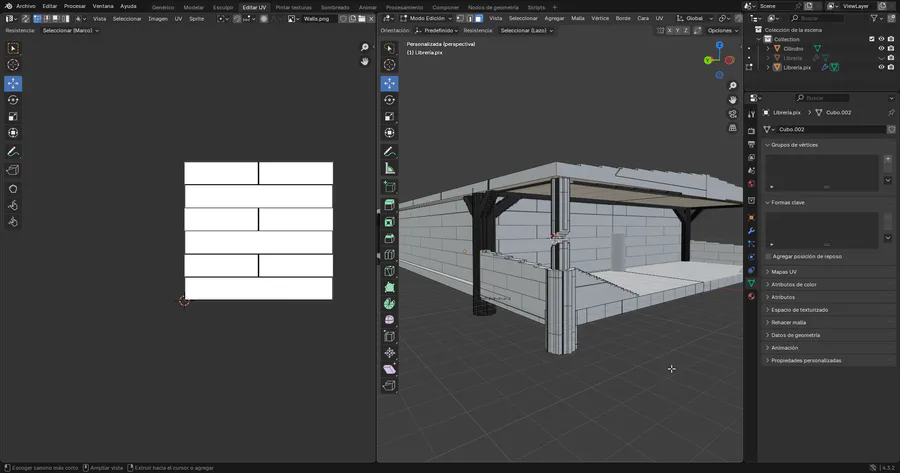Toggle camera view icon in 3D viewport
The image size is (900, 473).
click(733, 114)
